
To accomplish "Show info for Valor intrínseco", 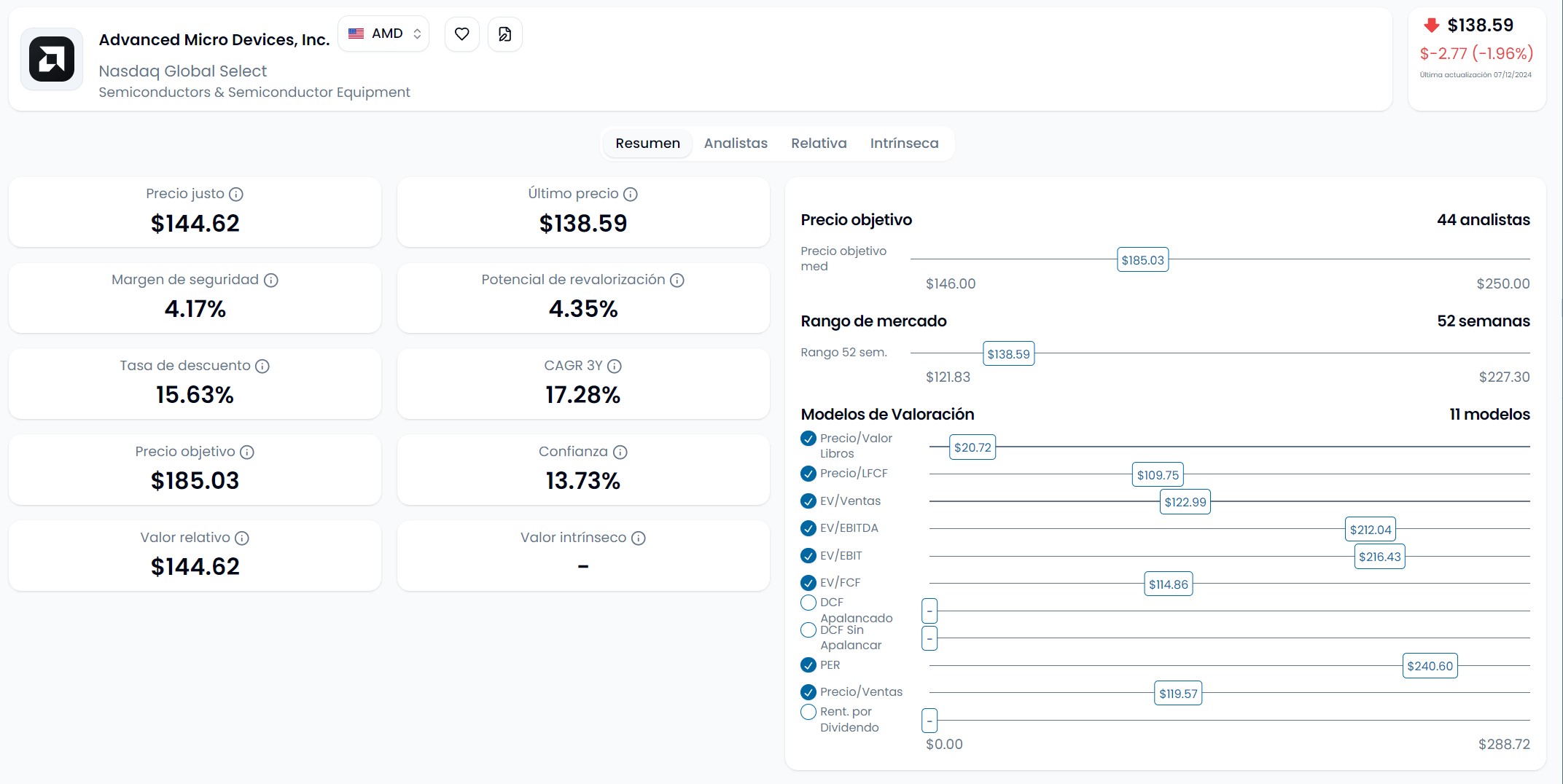I will (x=639, y=538).
